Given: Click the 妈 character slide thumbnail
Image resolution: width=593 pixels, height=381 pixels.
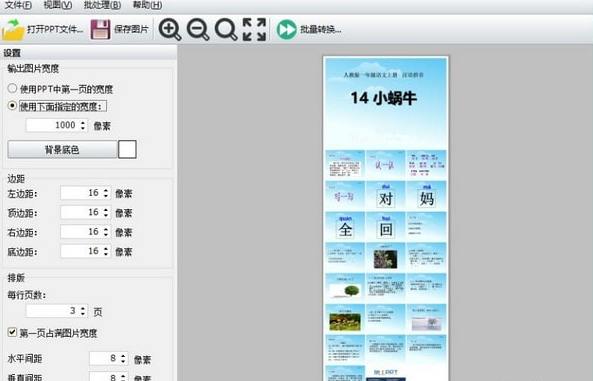Looking at the screenshot, I should [426, 195].
